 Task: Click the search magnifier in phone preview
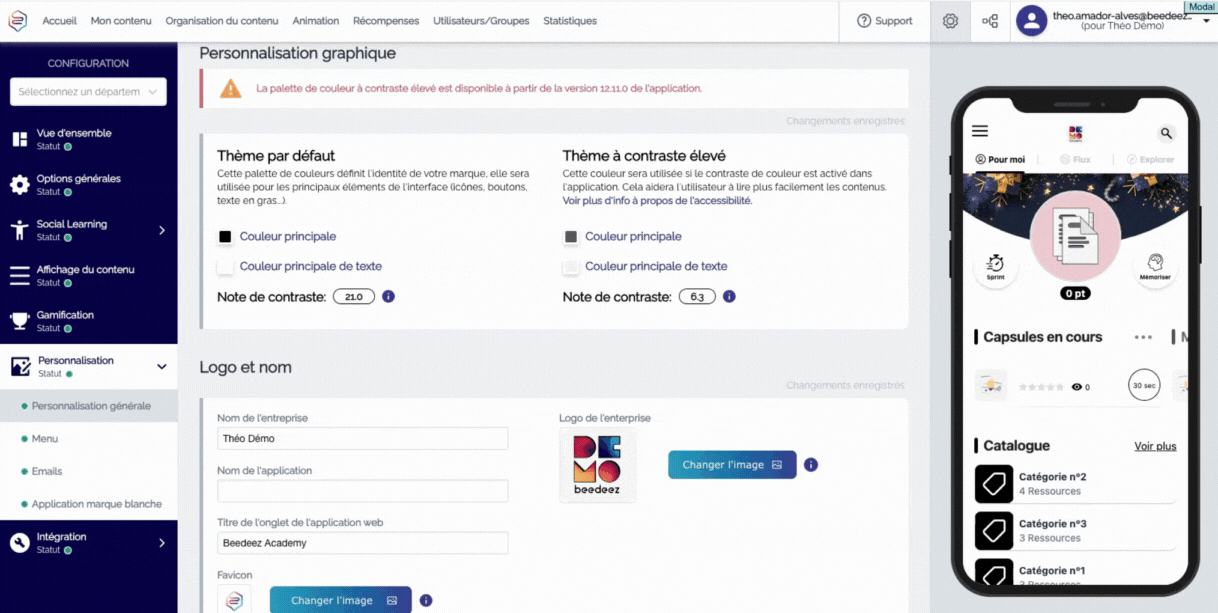1166,133
